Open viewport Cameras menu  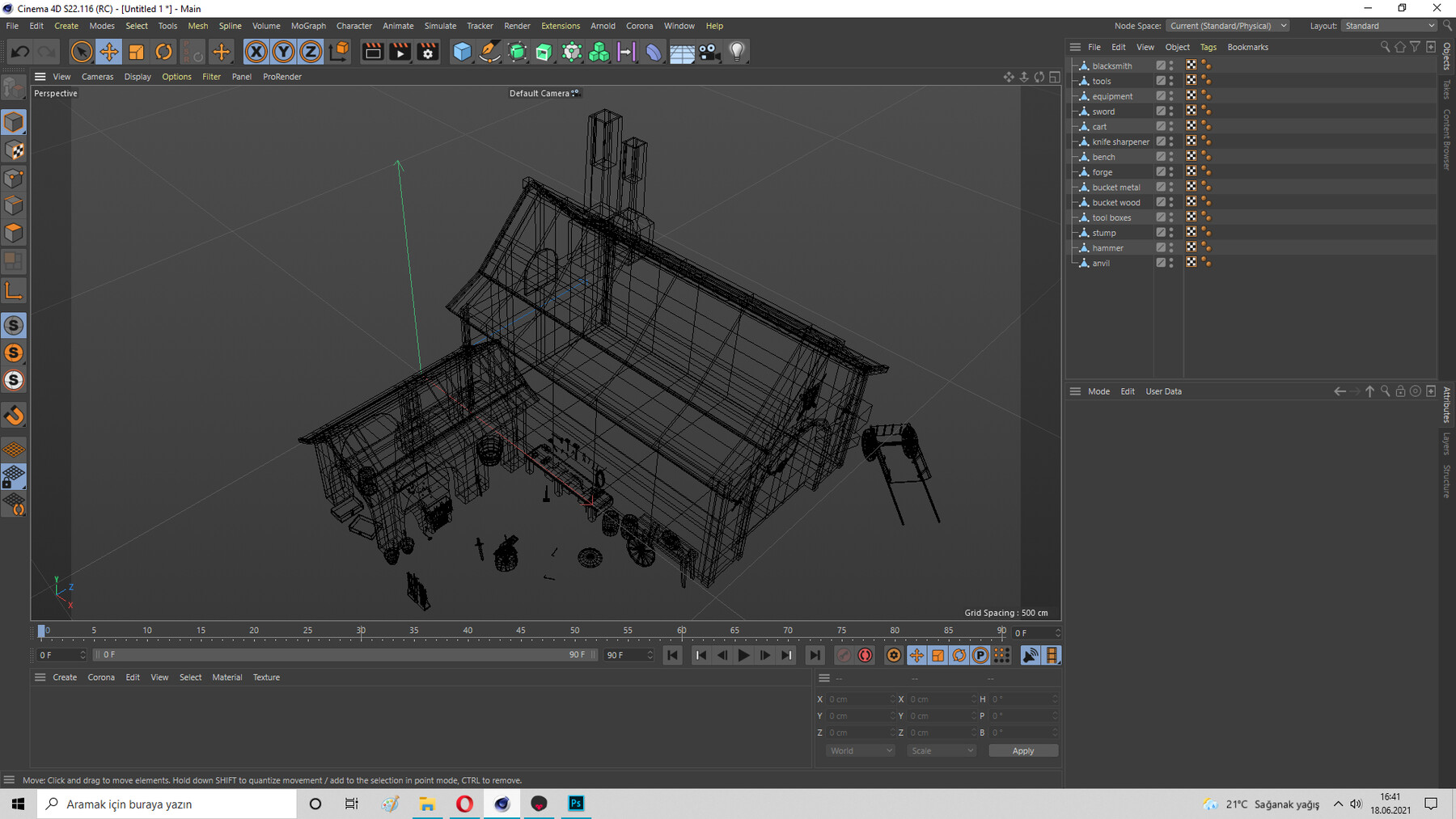coord(97,77)
